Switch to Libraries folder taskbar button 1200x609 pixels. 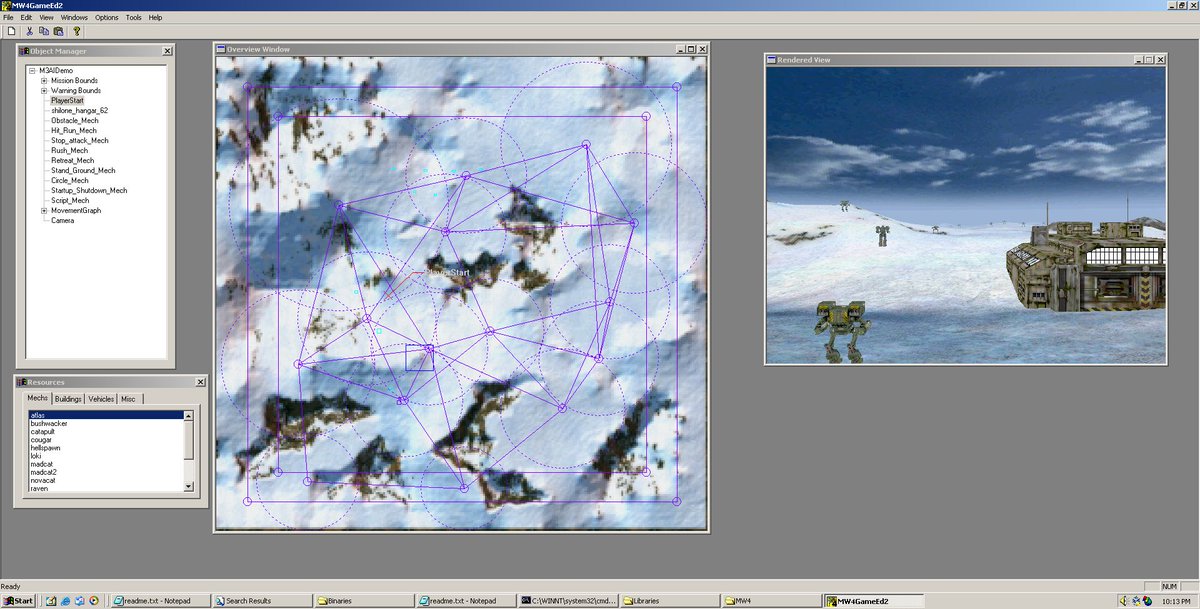pyautogui.click(x=669, y=600)
